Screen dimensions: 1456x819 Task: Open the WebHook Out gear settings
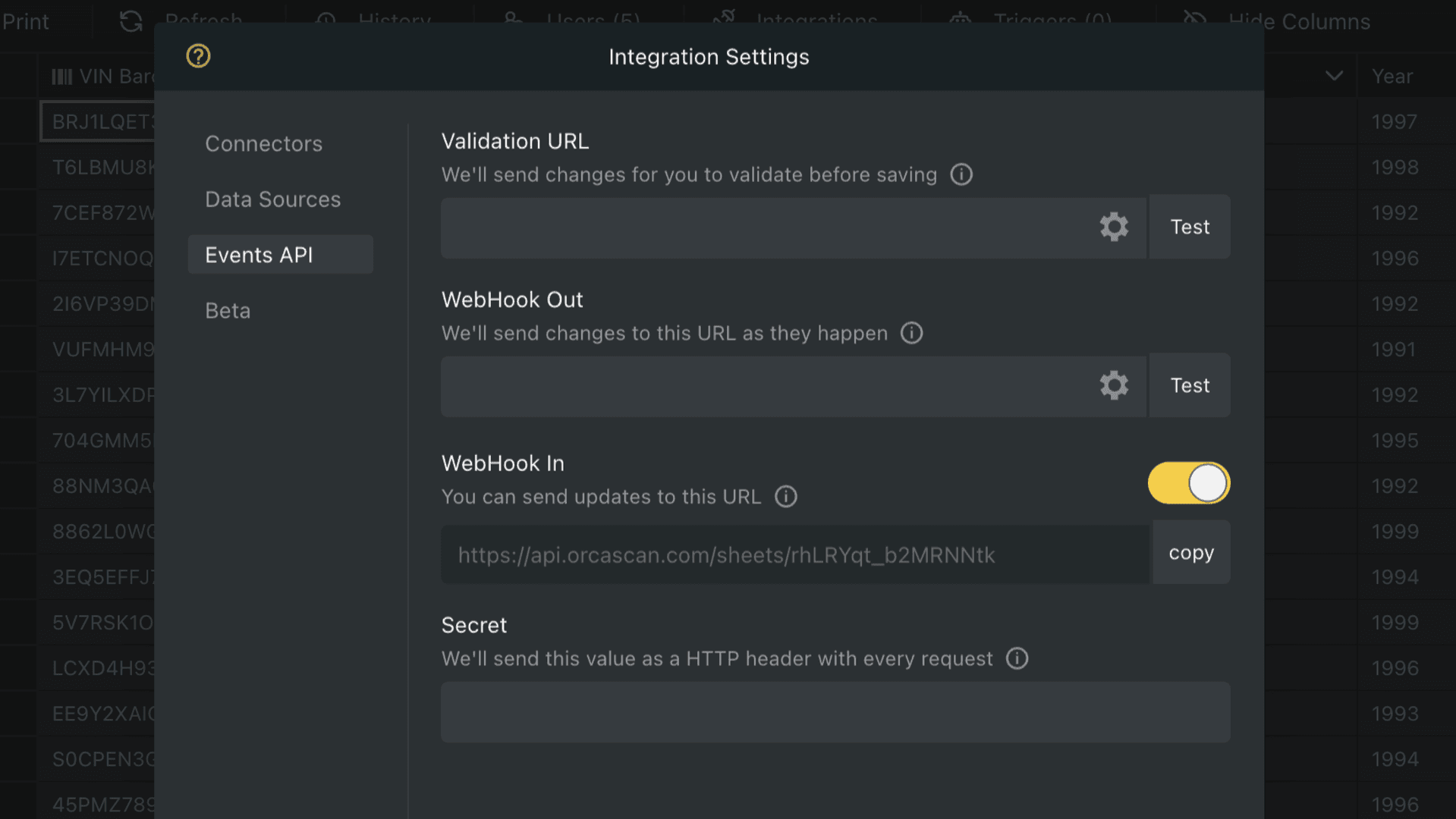1114,385
